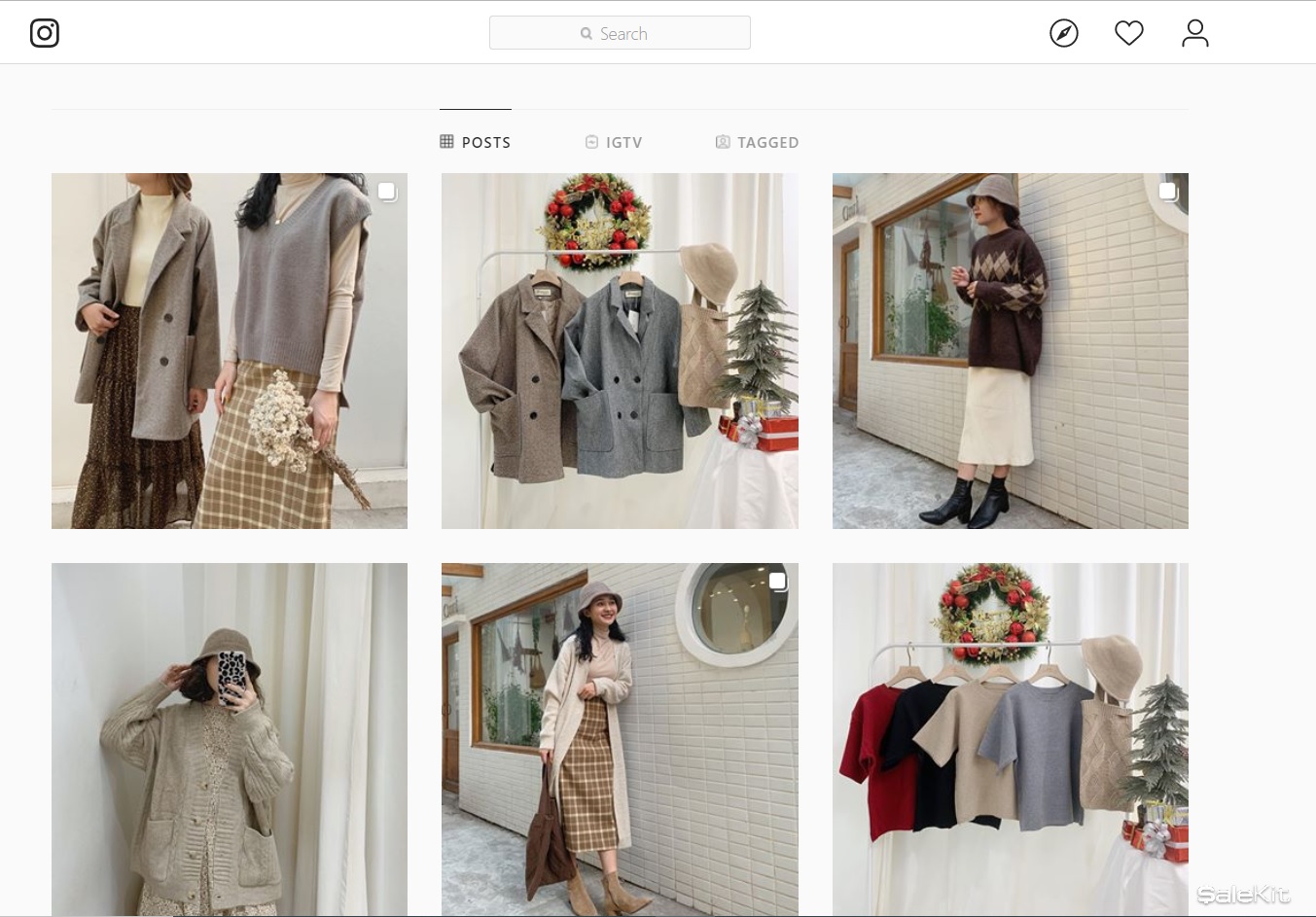Click the tagged person icon beside TAGGED
This screenshot has height=917, width=1316.
tap(723, 142)
